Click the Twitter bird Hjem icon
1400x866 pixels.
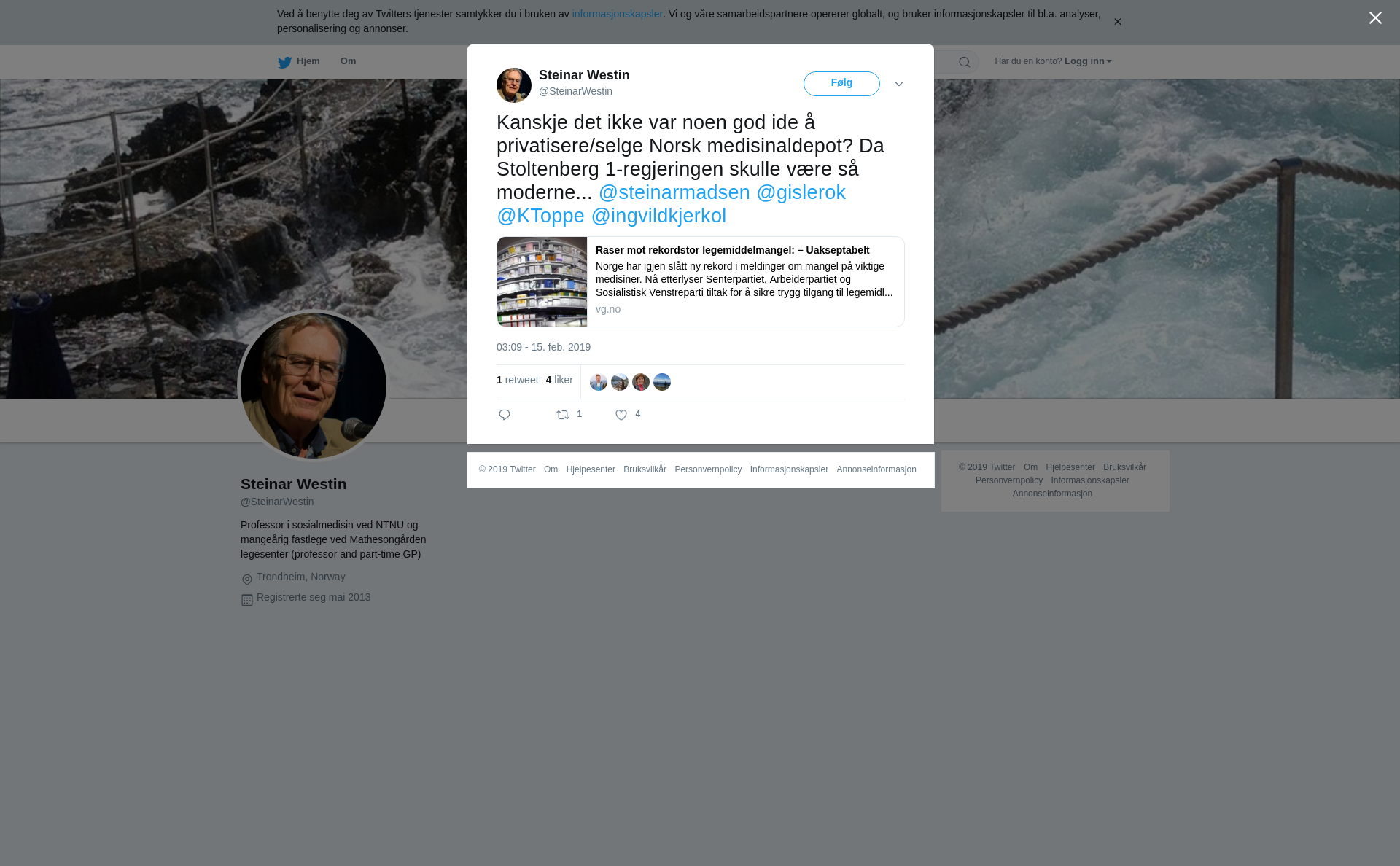(284, 62)
